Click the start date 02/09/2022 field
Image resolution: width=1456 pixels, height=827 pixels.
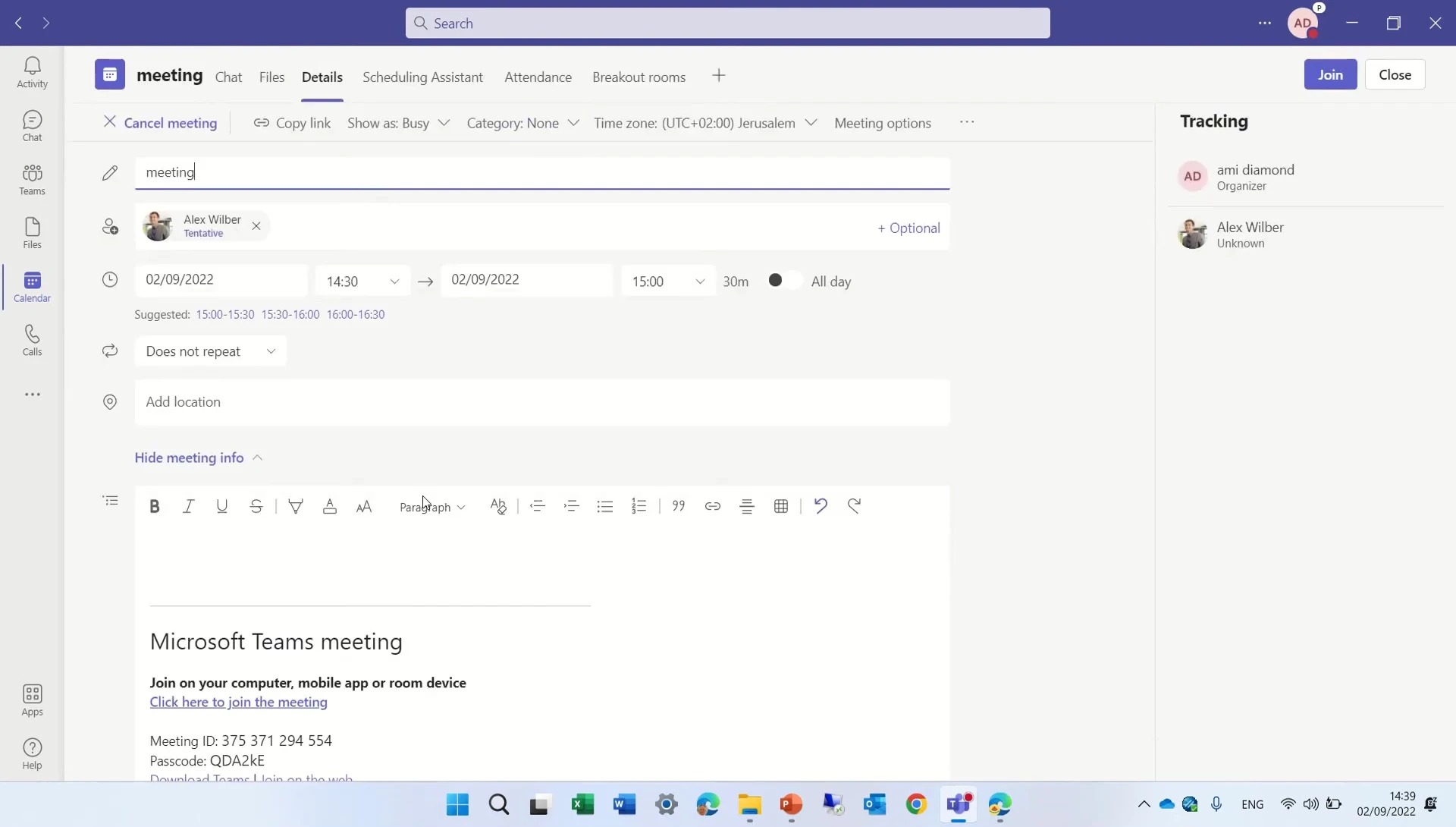tap(221, 280)
